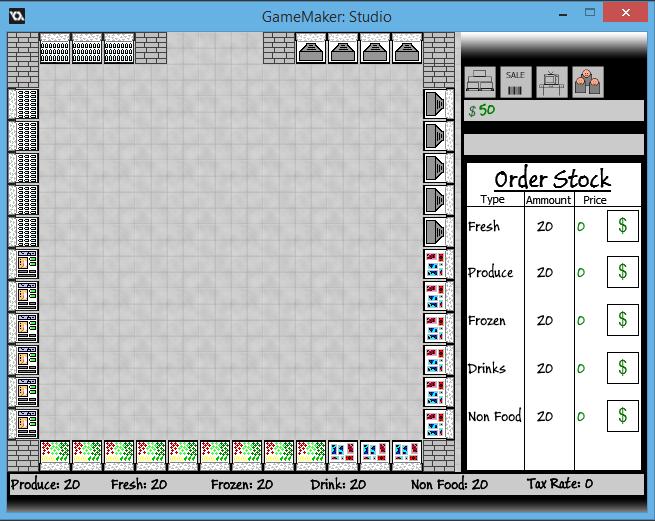The width and height of the screenshot is (655, 521).
Task: Click the dollar button beside Frozen
Action: pyautogui.click(x=623, y=320)
